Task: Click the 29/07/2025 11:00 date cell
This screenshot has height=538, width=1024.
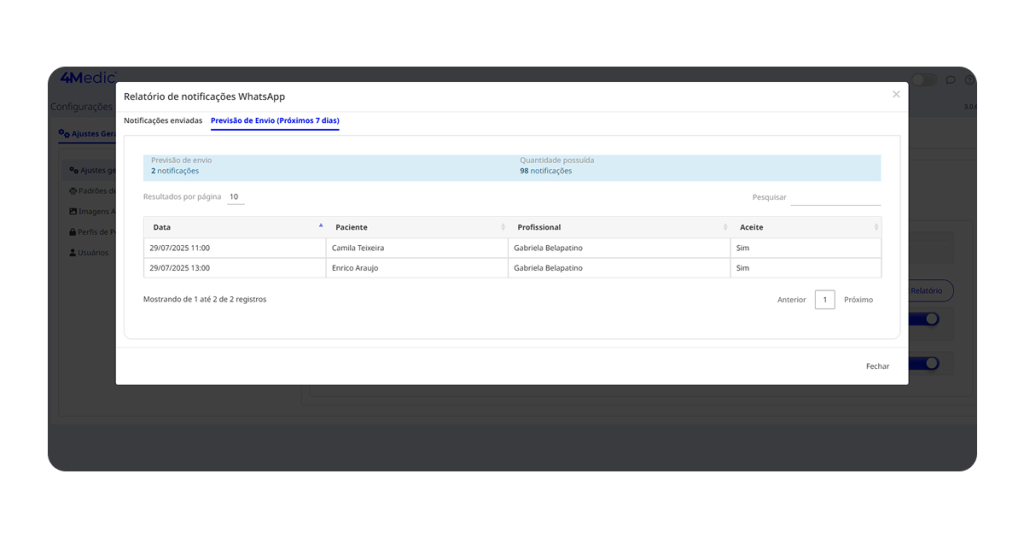Action: 234,248
